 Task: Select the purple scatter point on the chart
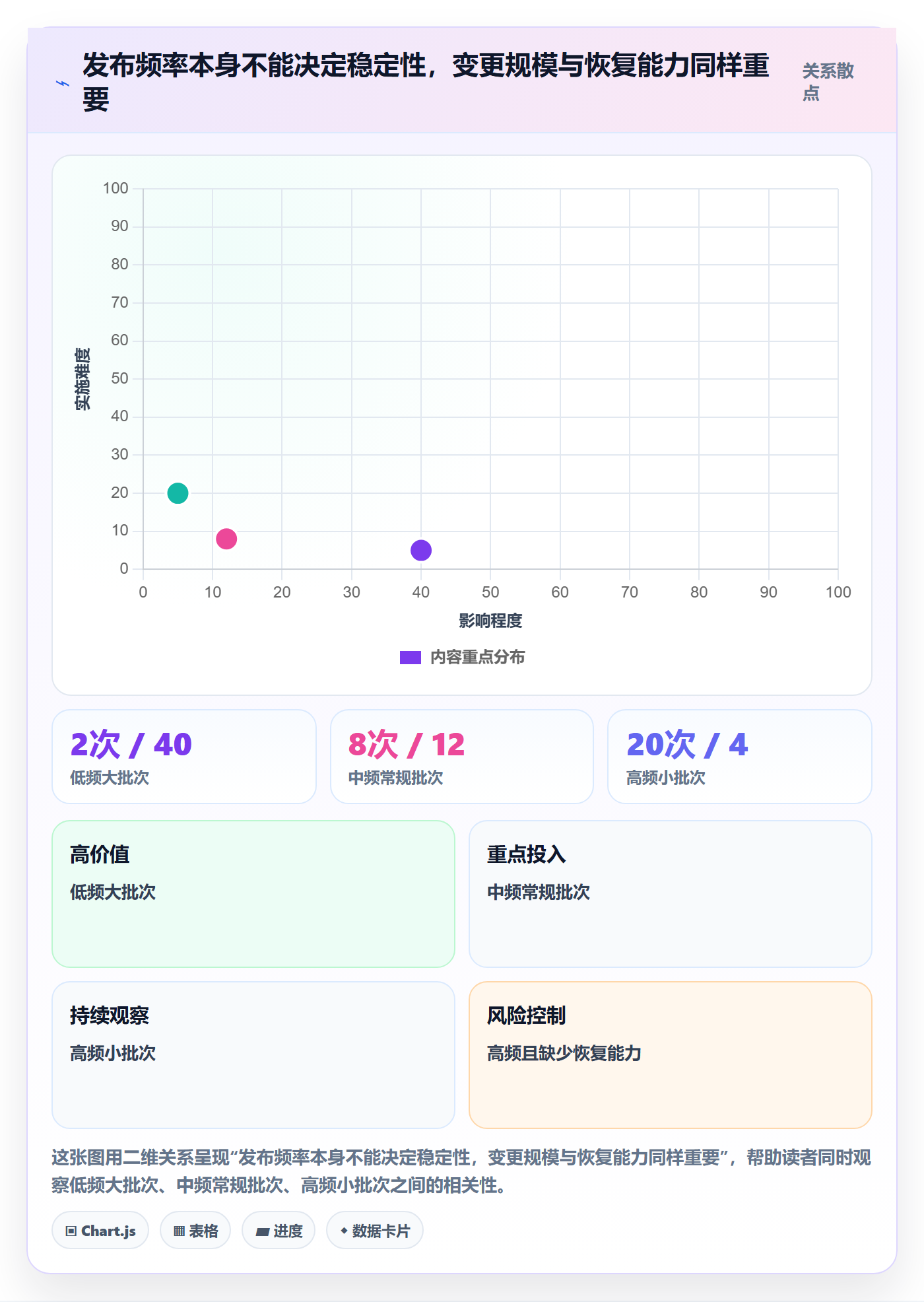coord(421,550)
